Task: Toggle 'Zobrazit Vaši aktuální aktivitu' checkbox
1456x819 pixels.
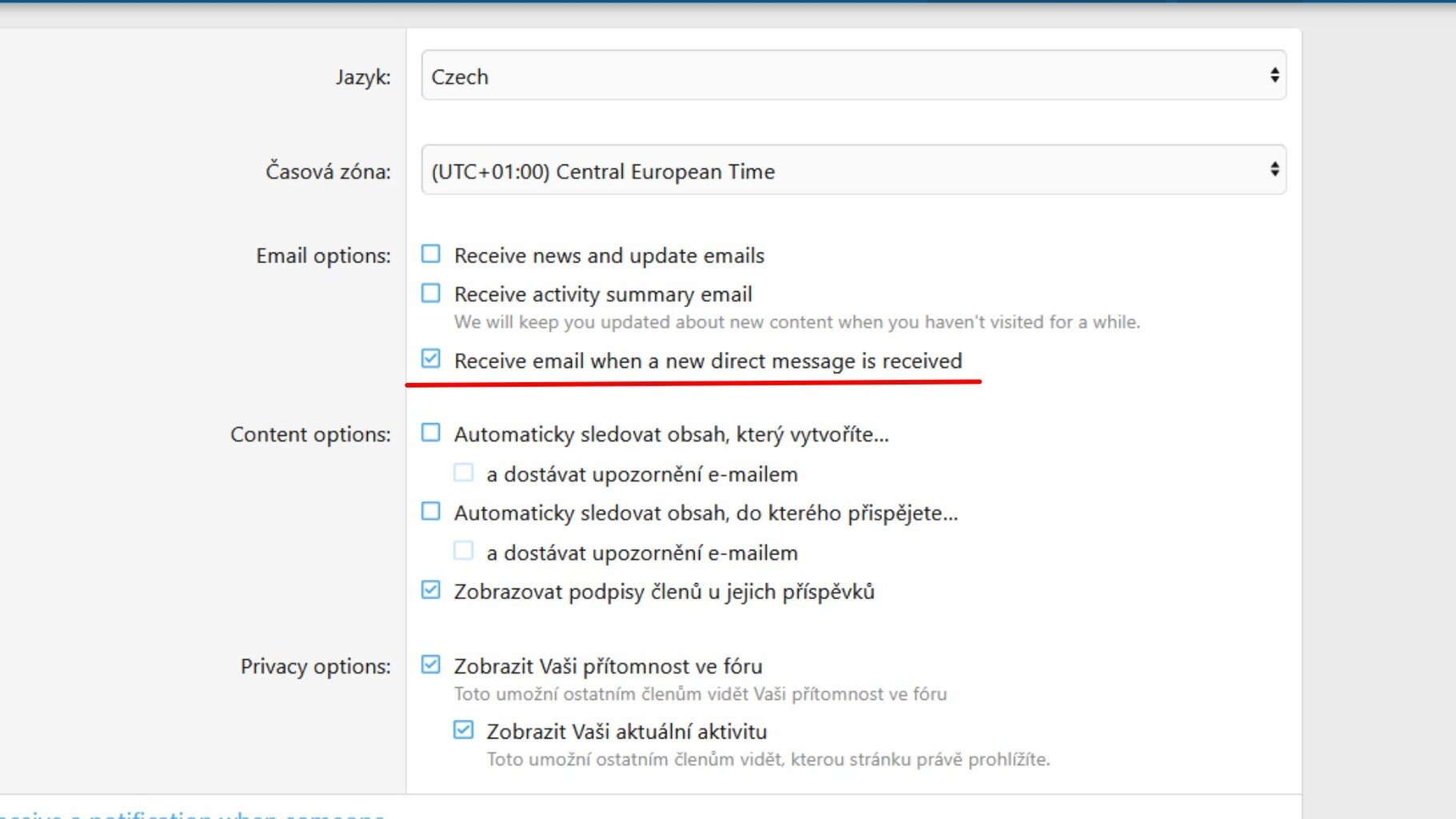Action: pos(464,730)
